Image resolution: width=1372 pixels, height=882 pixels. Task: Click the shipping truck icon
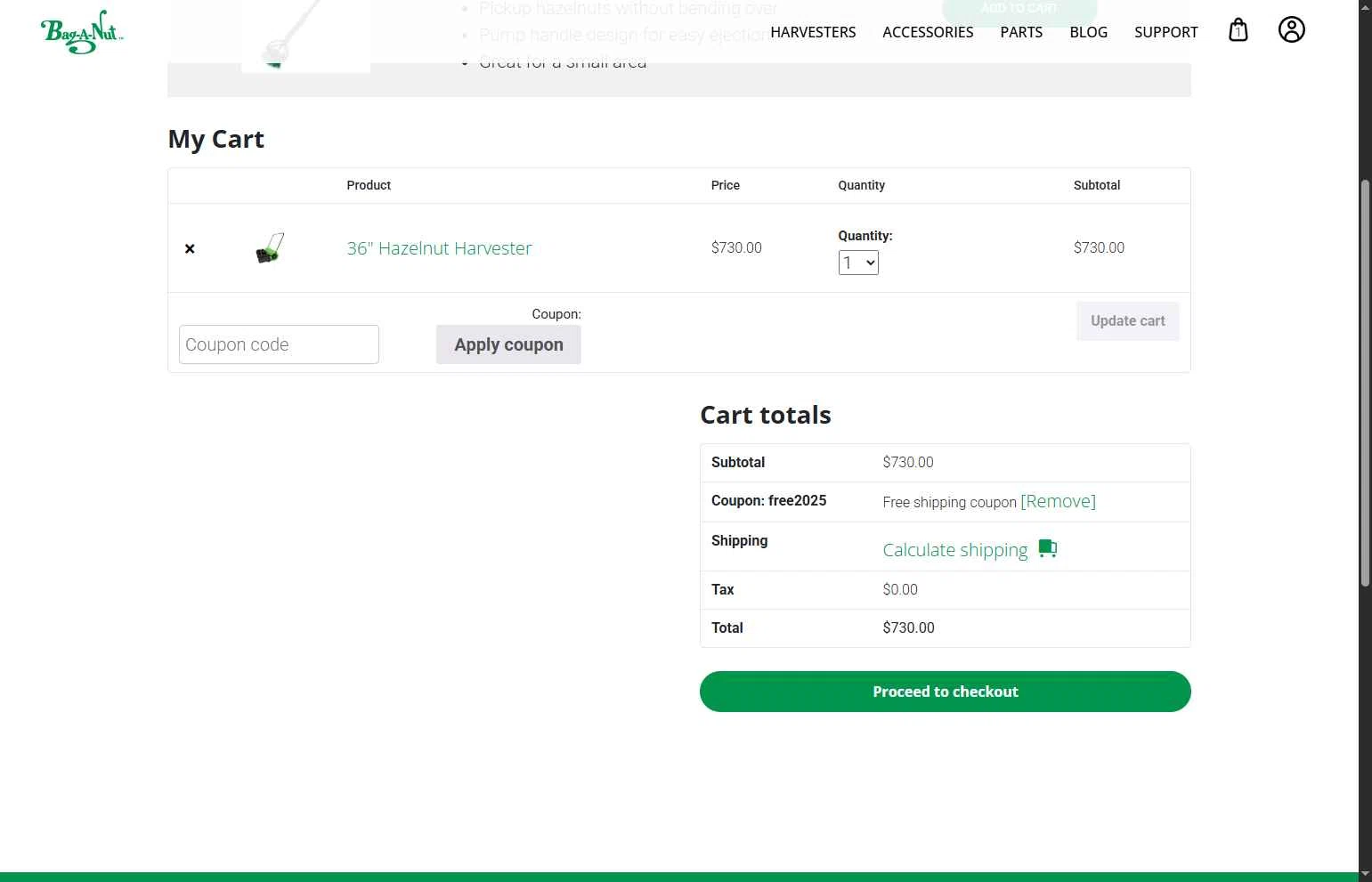1048,548
